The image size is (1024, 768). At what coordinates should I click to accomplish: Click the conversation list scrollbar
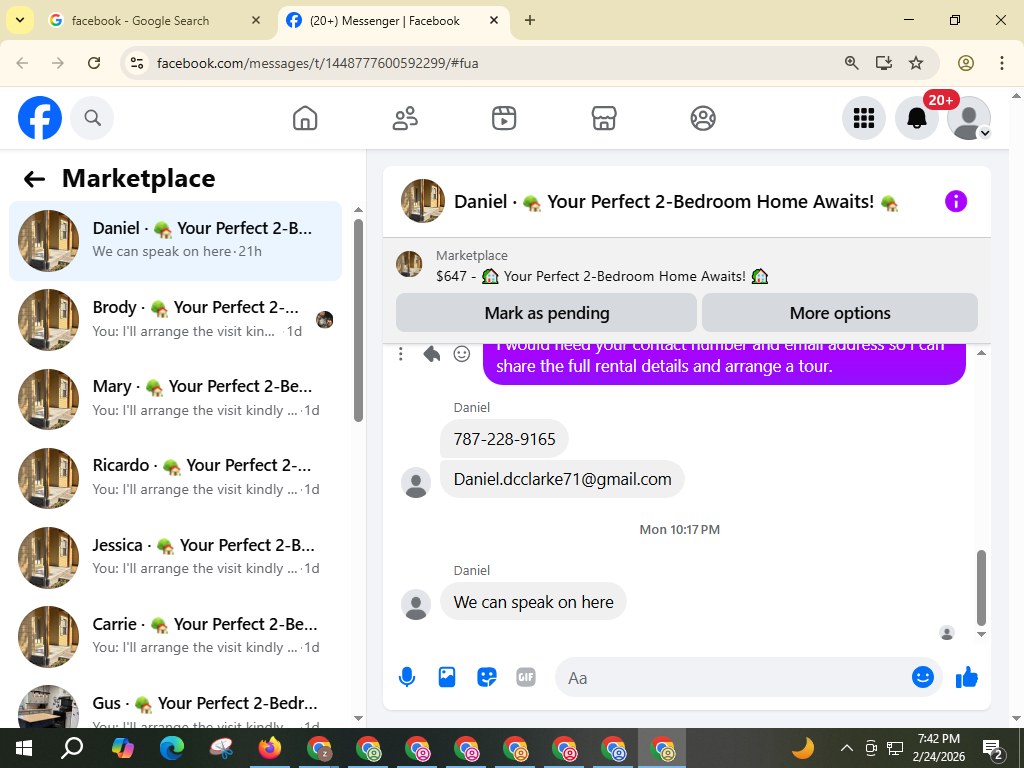click(x=358, y=320)
